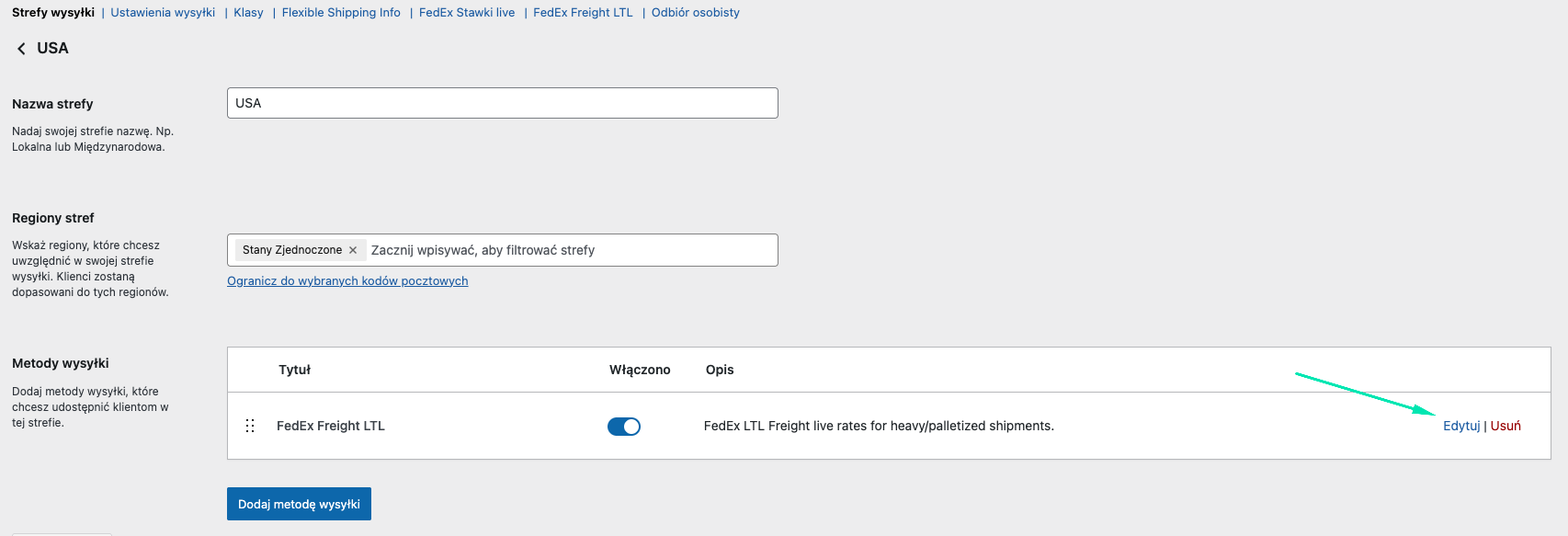This screenshot has height=536, width=1568.
Task: Click Usuń to delete the shipping method
Action: click(1506, 426)
